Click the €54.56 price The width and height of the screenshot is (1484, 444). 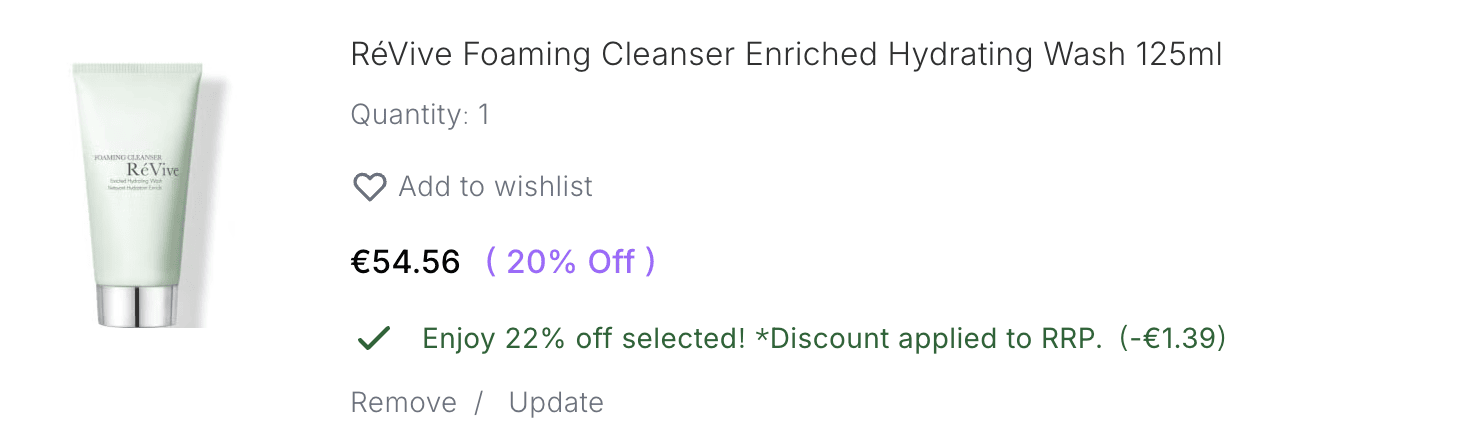coord(405,262)
